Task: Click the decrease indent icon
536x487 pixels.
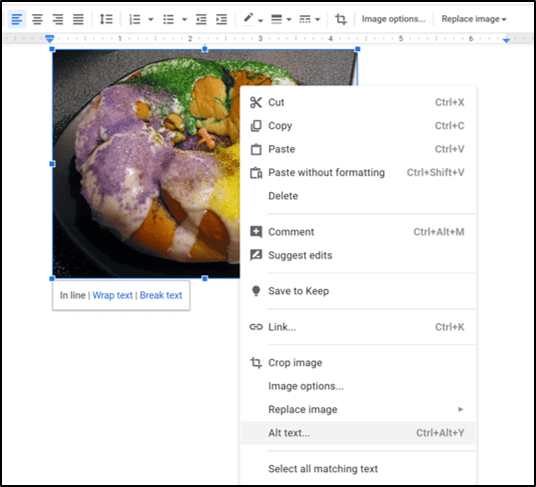Action: point(201,19)
